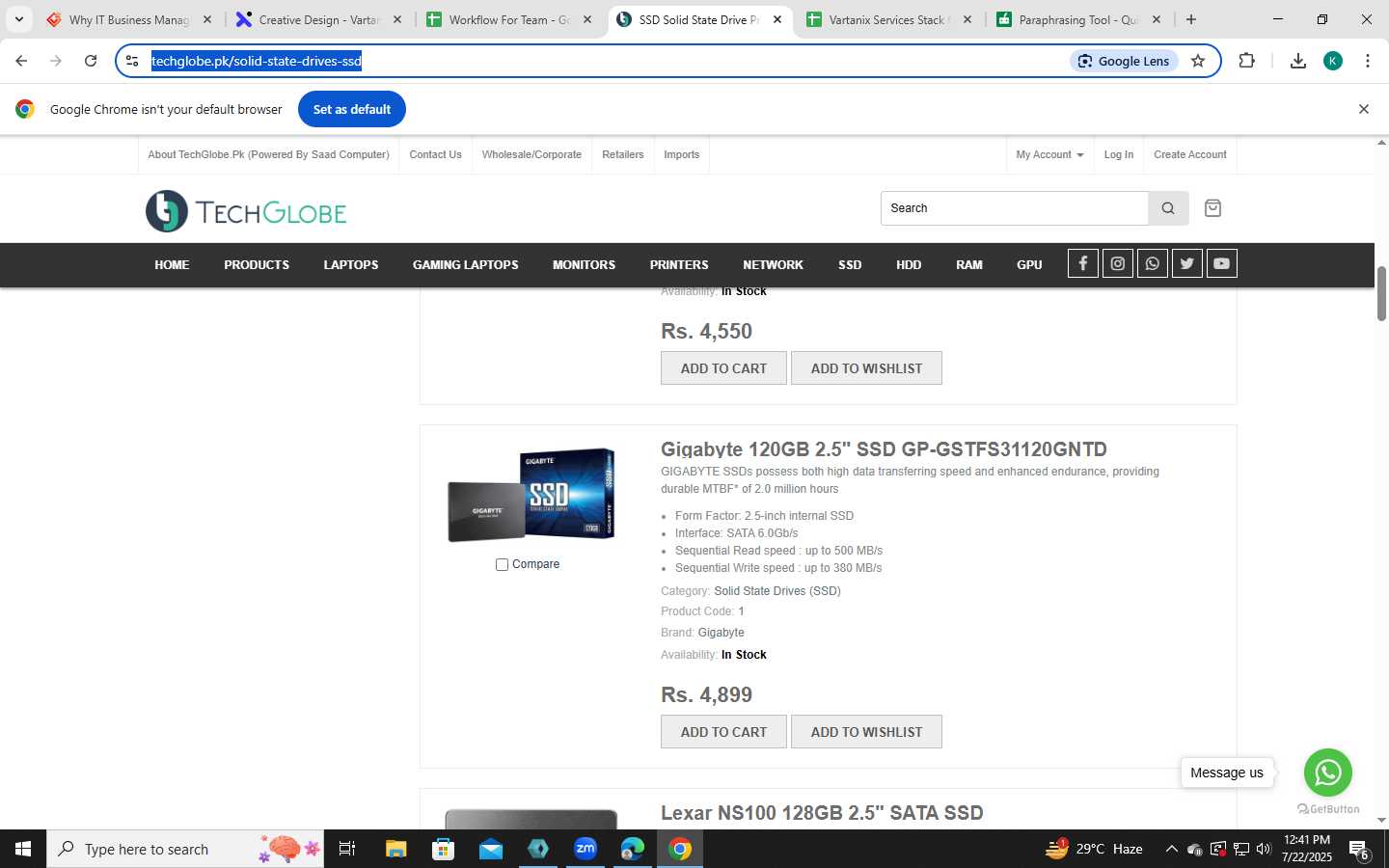Open NETWORK menu item
Image resolution: width=1389 pixels, height=868 pixels.
(773, 264)
